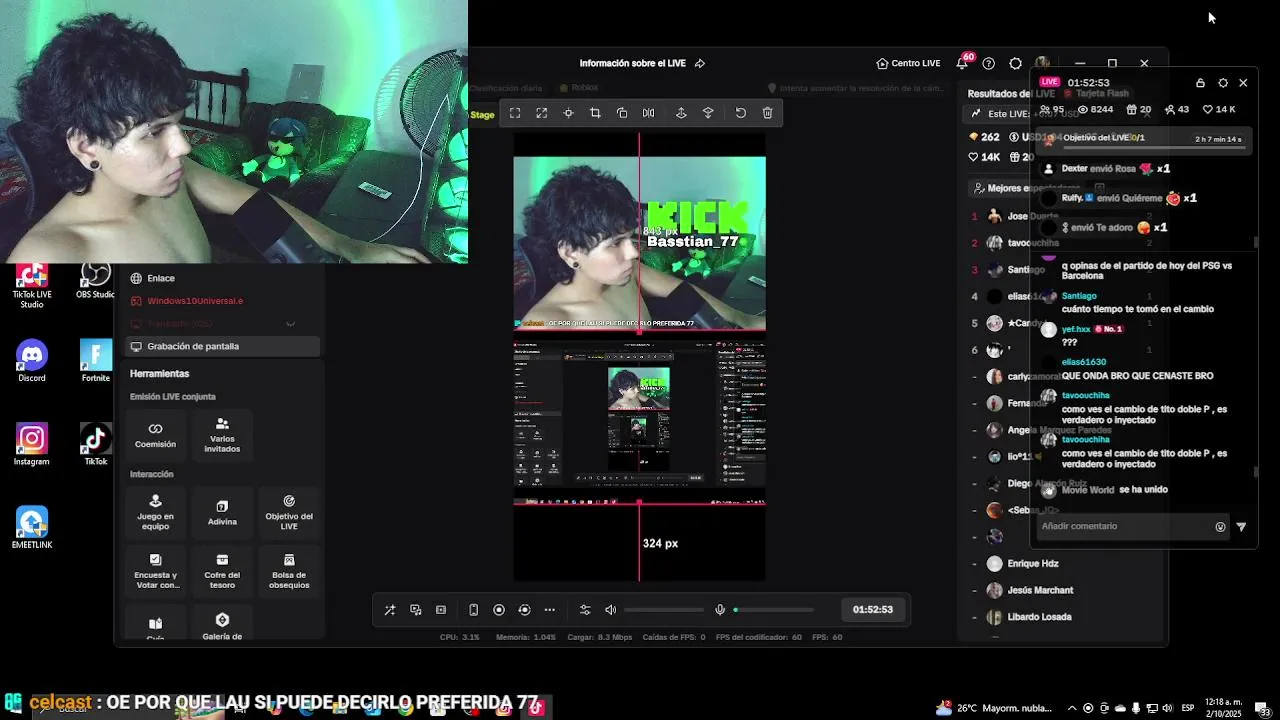Click the 01:52:53 live timer button
The height and width of the screenshot is (720, 1280).
(873, 609)
